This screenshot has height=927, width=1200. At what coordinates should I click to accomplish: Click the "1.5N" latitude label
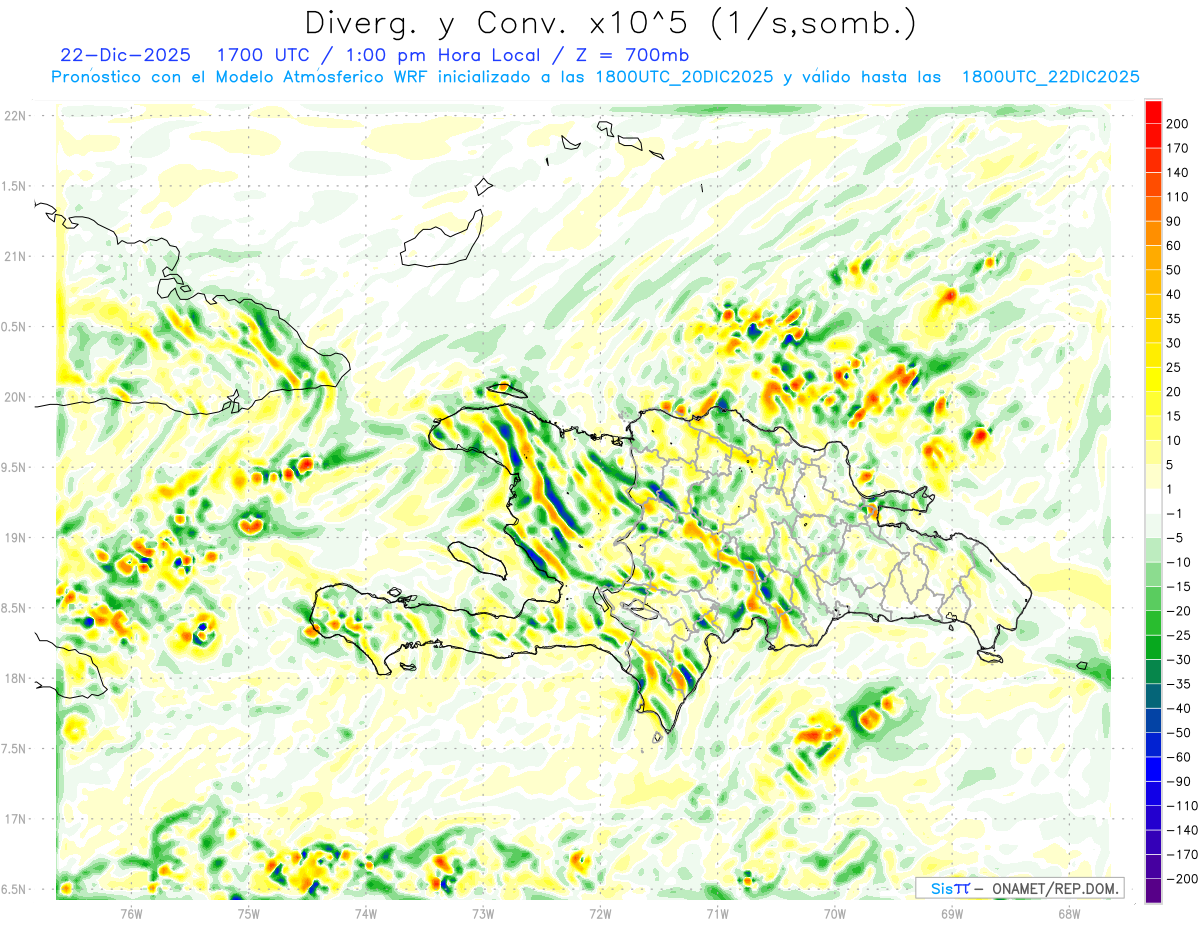(13, 186)
